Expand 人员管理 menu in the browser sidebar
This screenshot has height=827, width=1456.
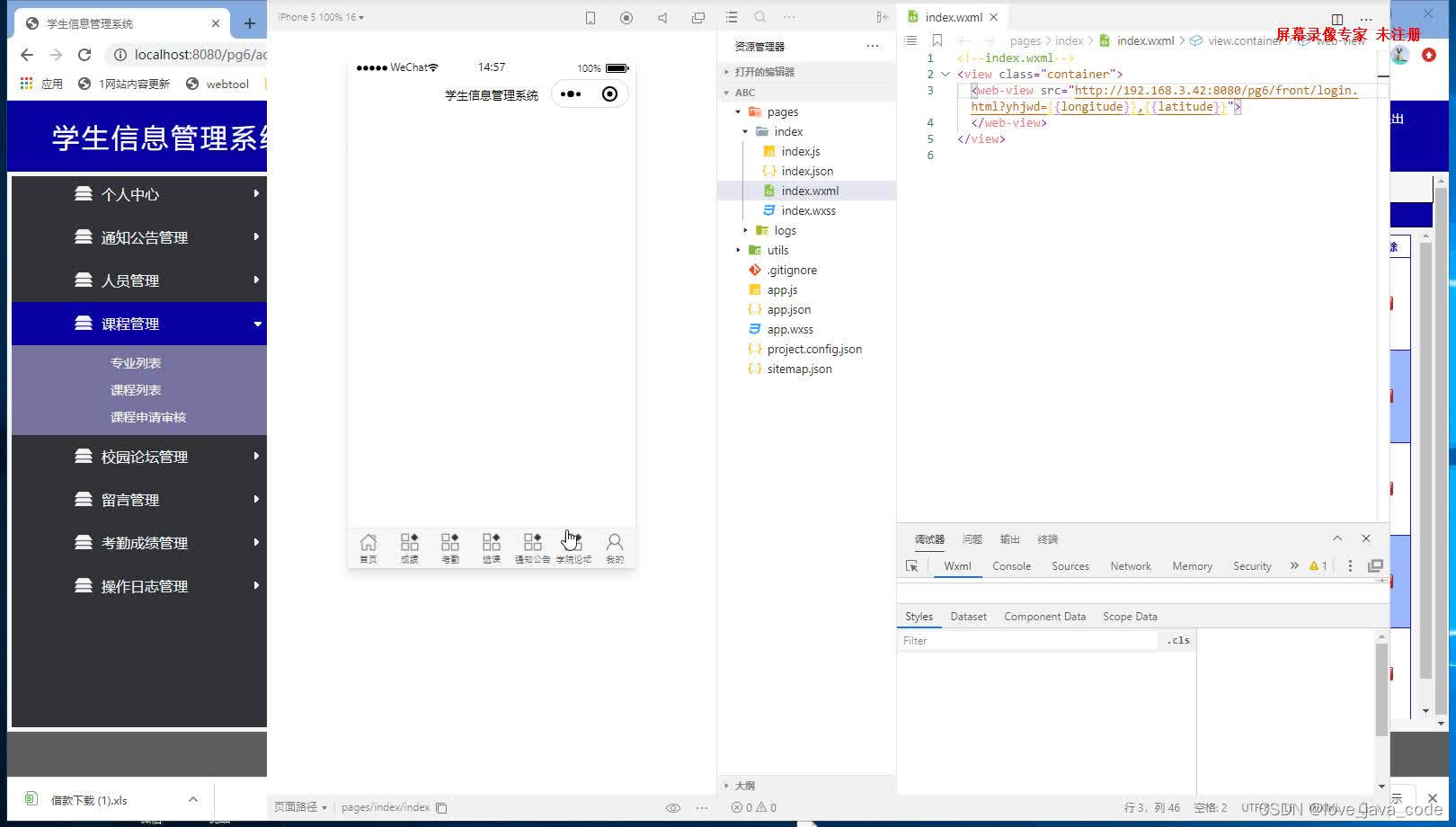139,280
